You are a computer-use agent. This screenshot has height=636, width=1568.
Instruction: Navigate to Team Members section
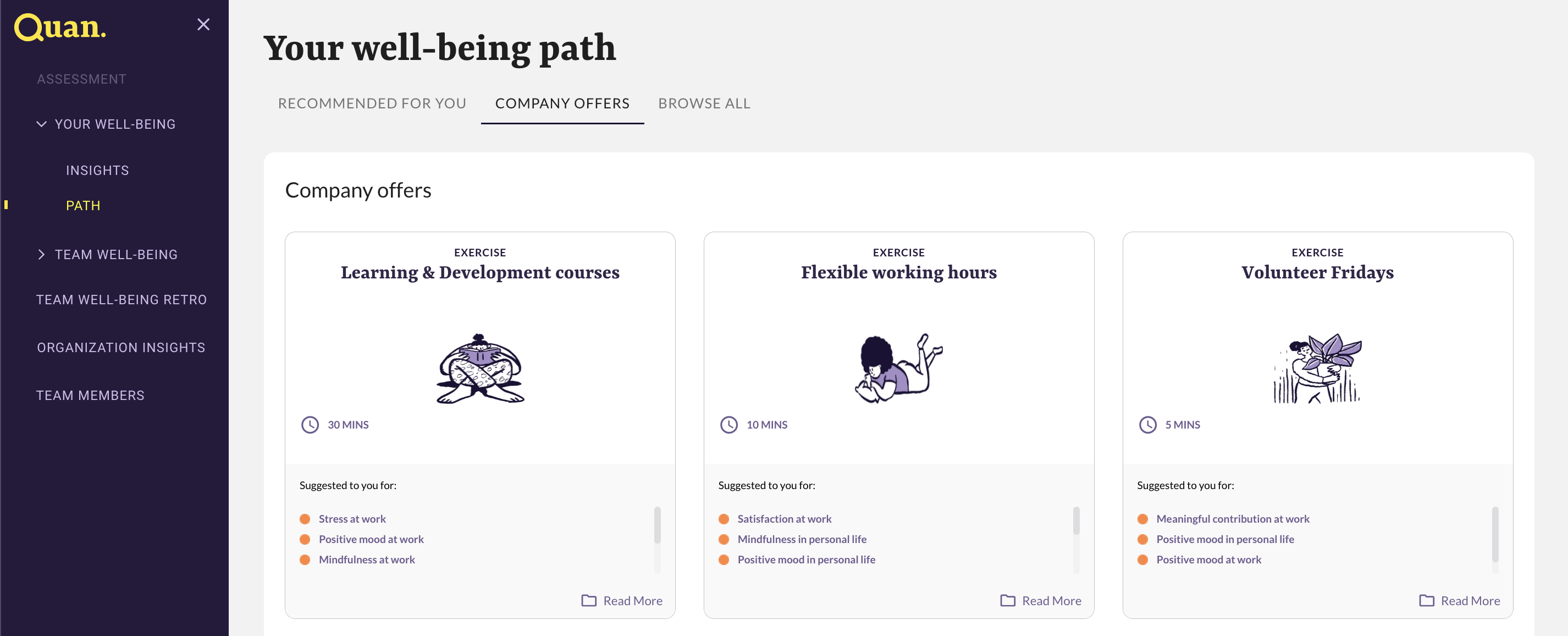[x=90, y=395]
